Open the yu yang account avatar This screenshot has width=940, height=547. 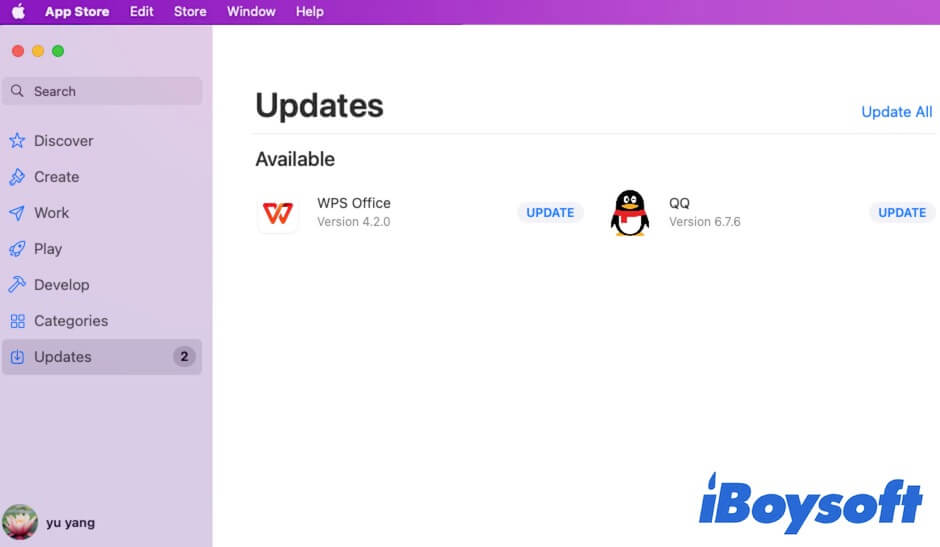click(x=20, y=522)
